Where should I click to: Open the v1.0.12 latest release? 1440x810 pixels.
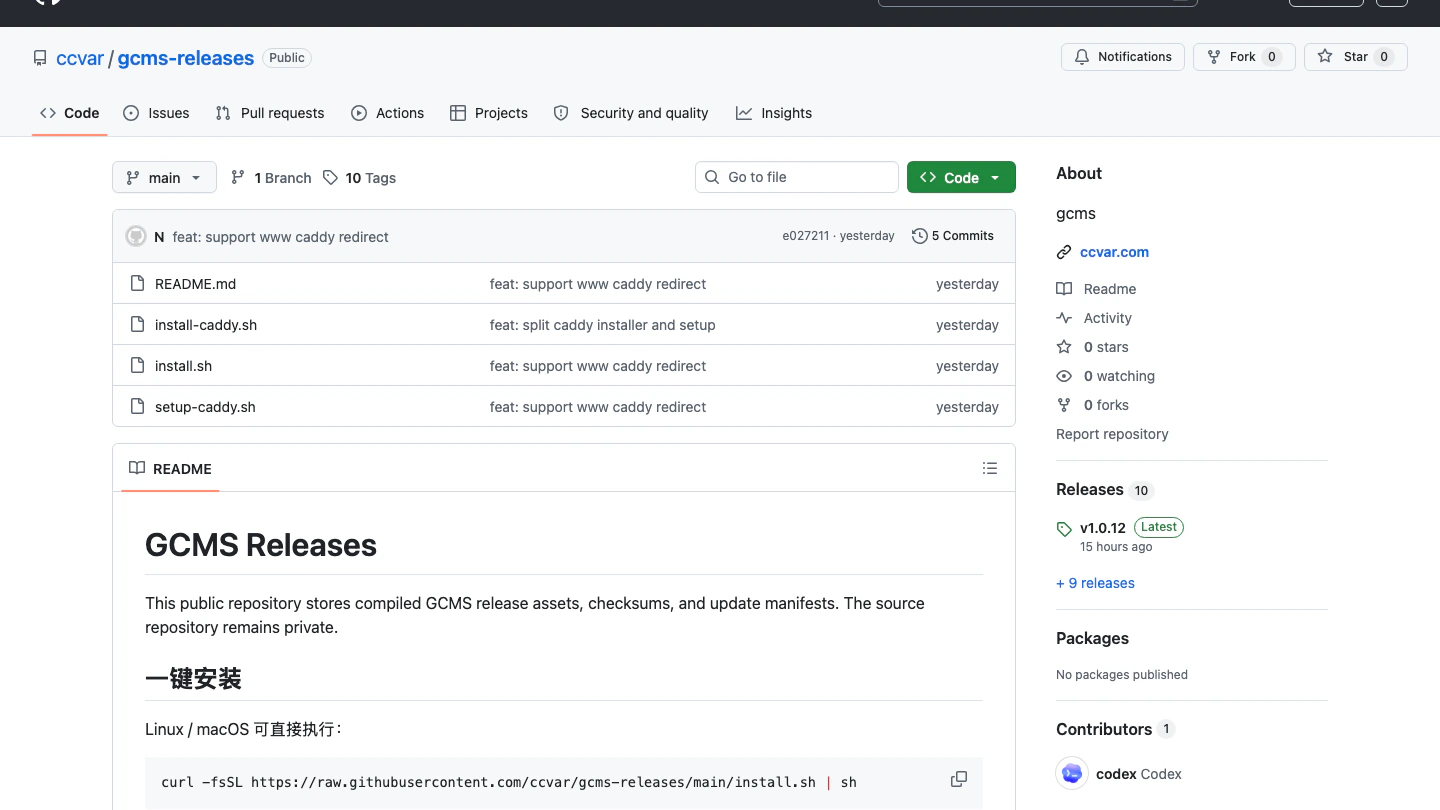pyautogui.click(x=1103, y=528)
